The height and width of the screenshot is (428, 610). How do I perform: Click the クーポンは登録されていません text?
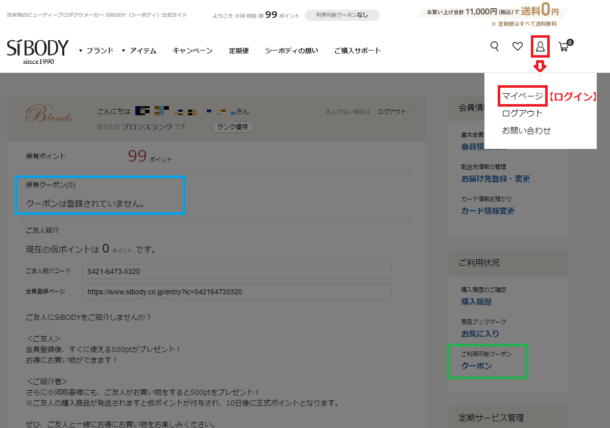tap(85, 203)
